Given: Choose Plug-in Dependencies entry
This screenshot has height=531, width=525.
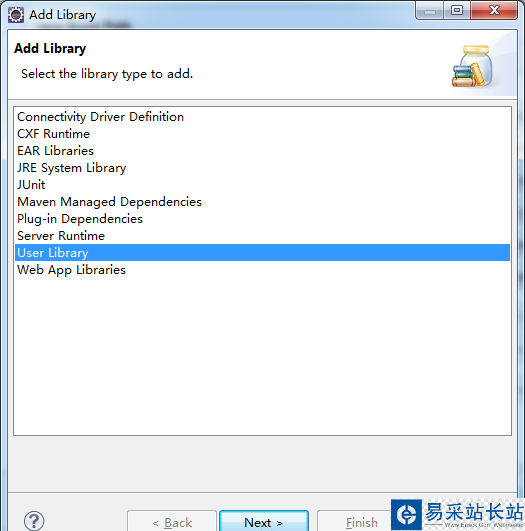Looking at the screenshot, I should (x=262, y=219).
